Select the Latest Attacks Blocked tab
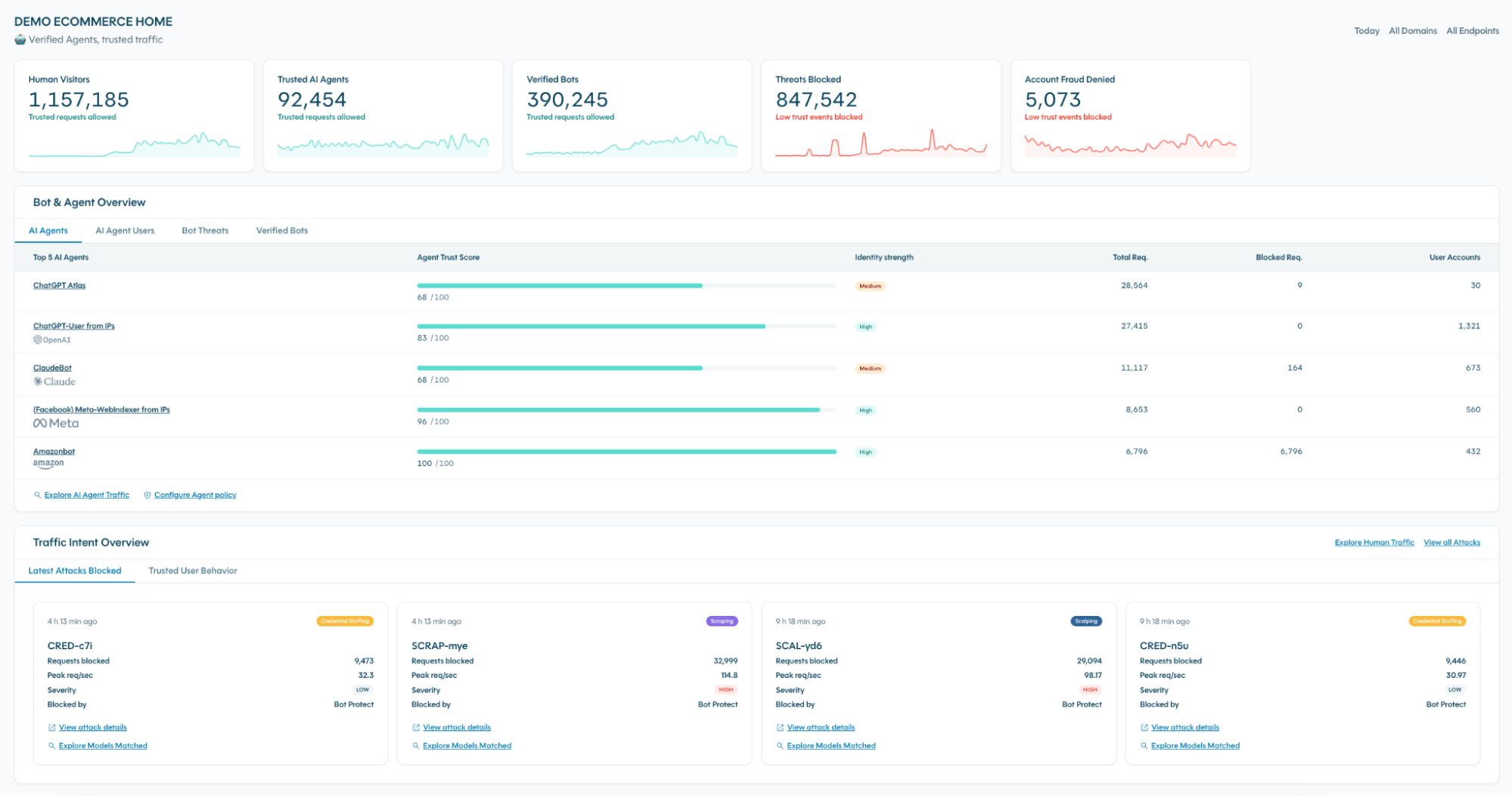This screenshot has height=796, width=1512. coord(75,571)
